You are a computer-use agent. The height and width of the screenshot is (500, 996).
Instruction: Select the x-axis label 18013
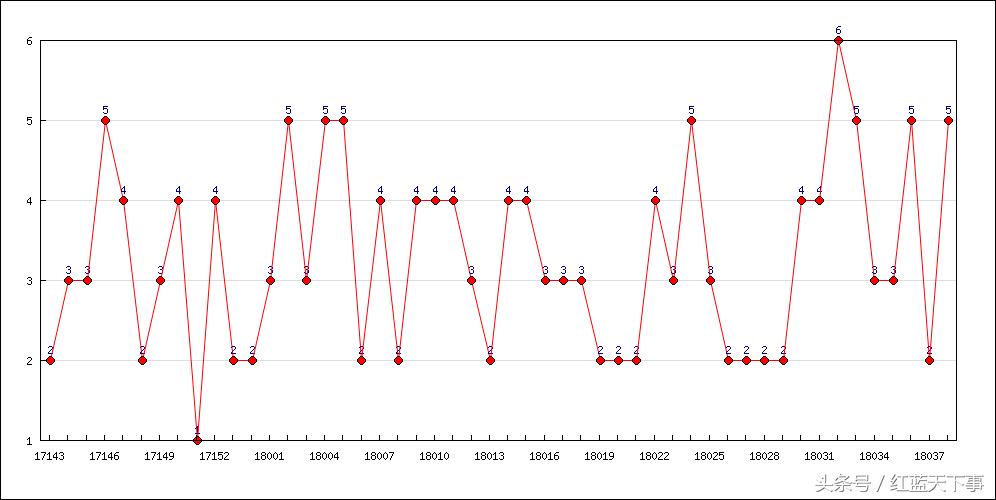490,456
